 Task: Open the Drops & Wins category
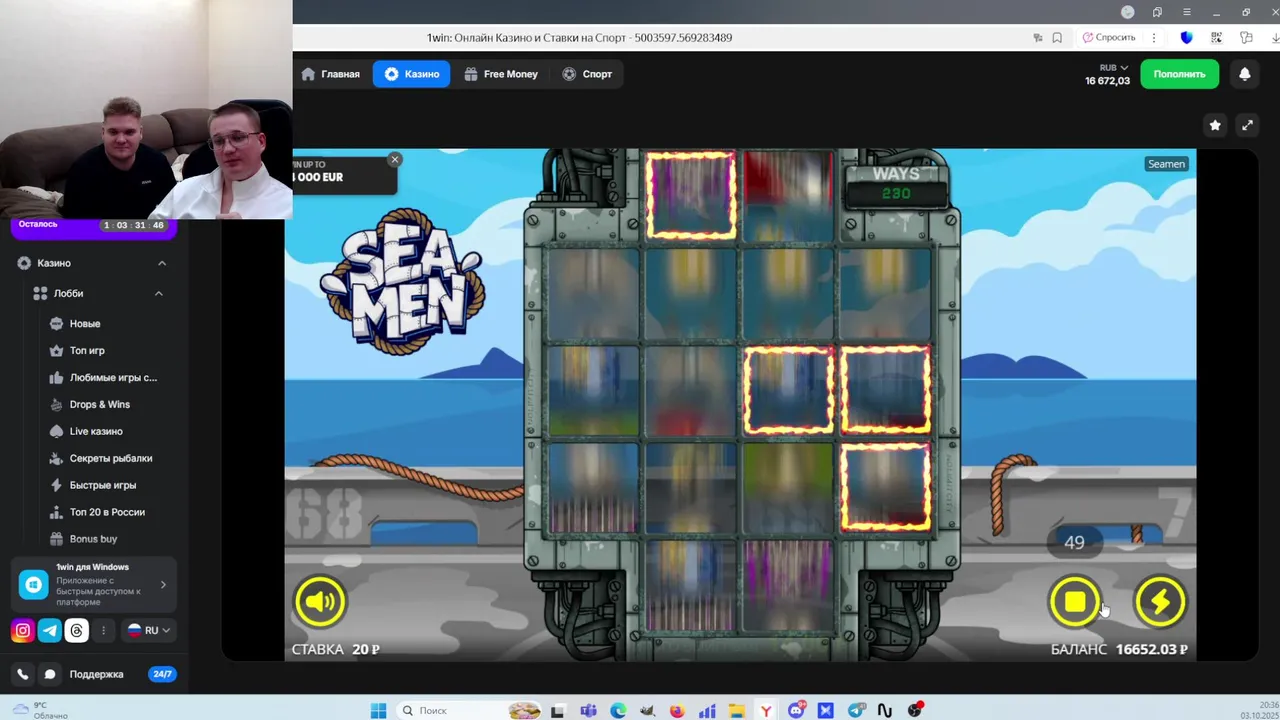point(99,405)
